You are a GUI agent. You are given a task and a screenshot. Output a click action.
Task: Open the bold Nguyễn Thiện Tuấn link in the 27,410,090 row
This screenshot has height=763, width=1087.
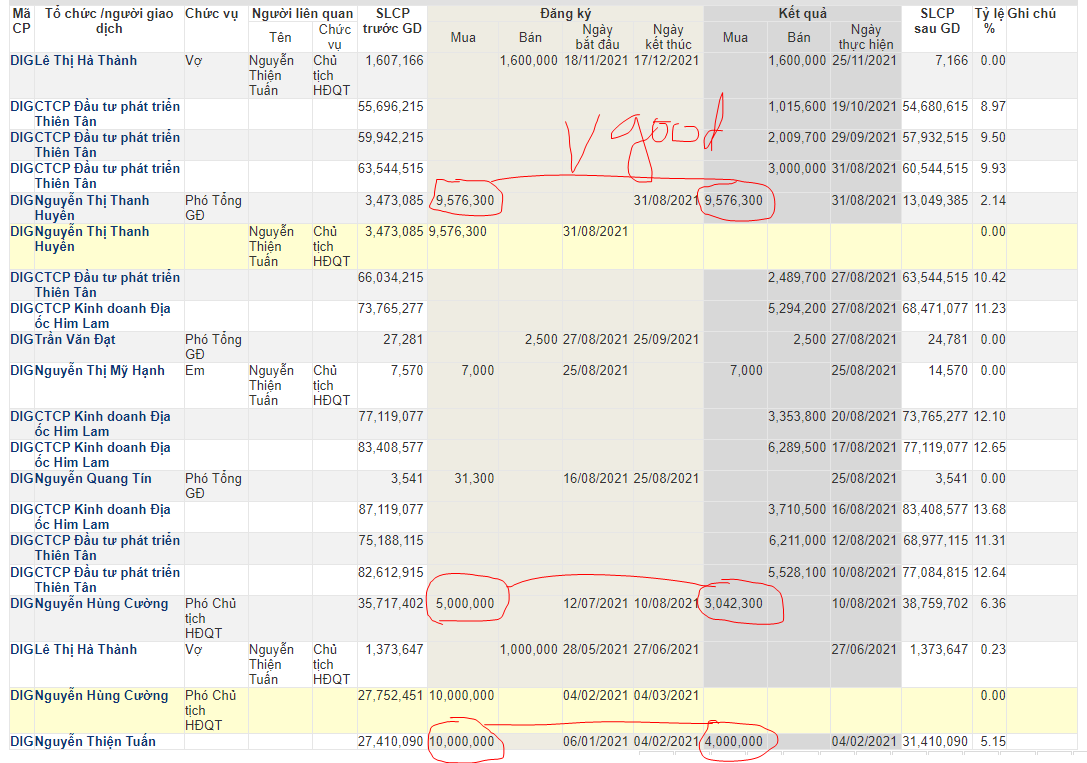pos(95,742)
